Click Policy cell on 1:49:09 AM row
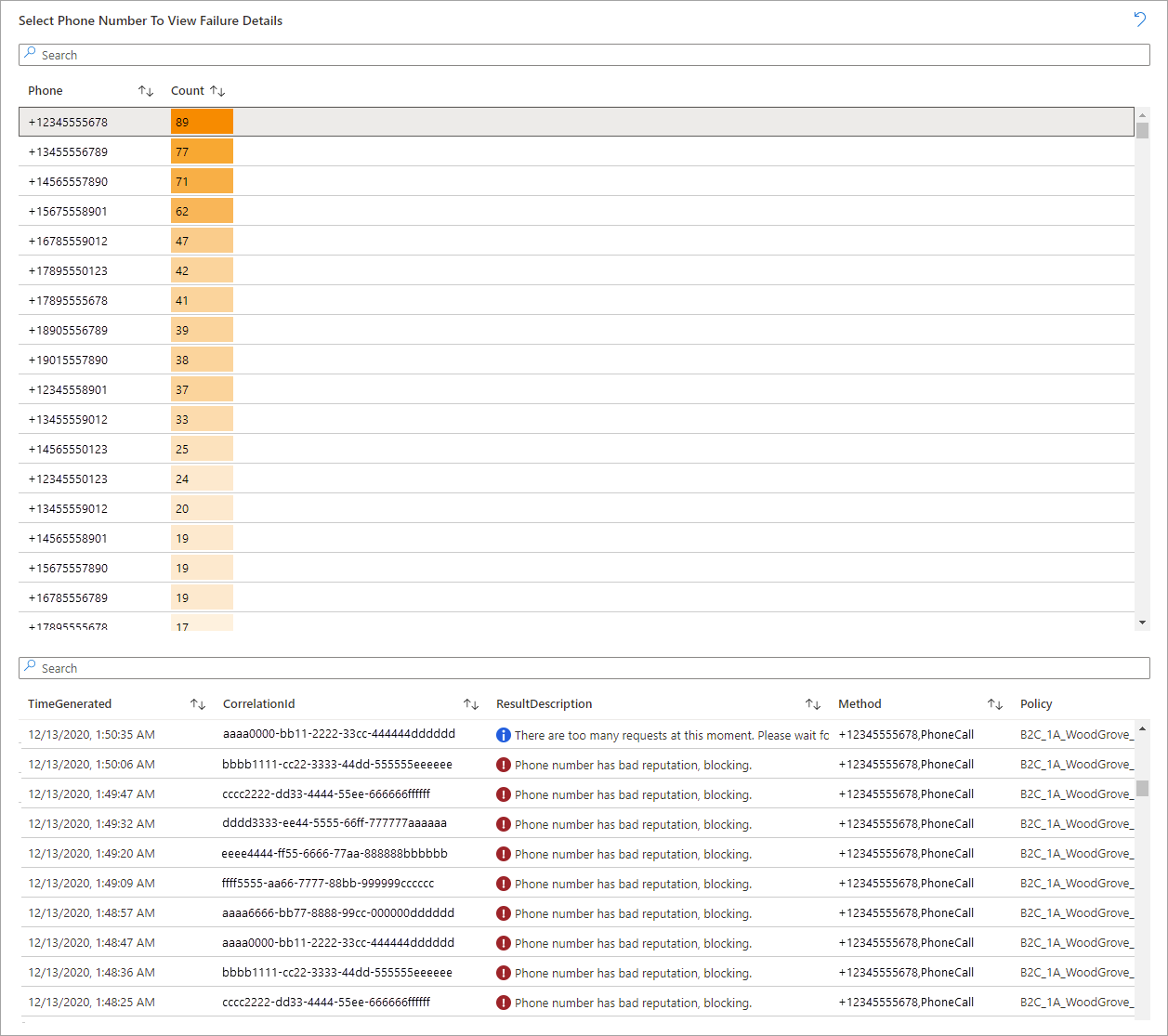 [x=1077, y=883]
